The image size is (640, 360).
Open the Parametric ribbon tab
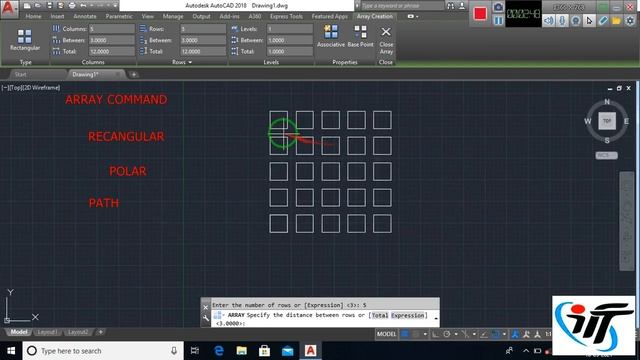pyautogui.click(x=119, y=16)
